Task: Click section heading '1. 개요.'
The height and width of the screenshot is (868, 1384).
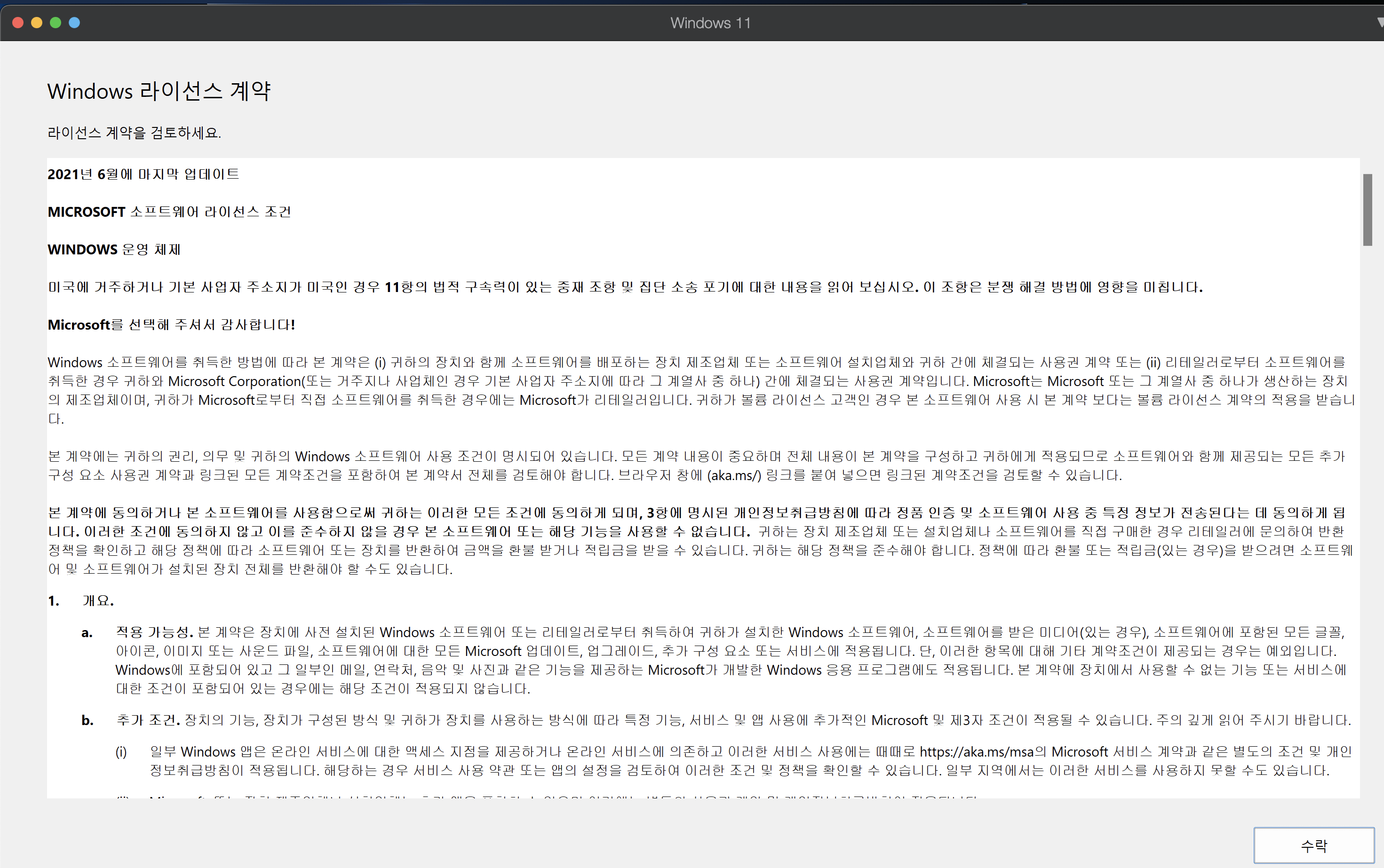Action: click(81, 601)
